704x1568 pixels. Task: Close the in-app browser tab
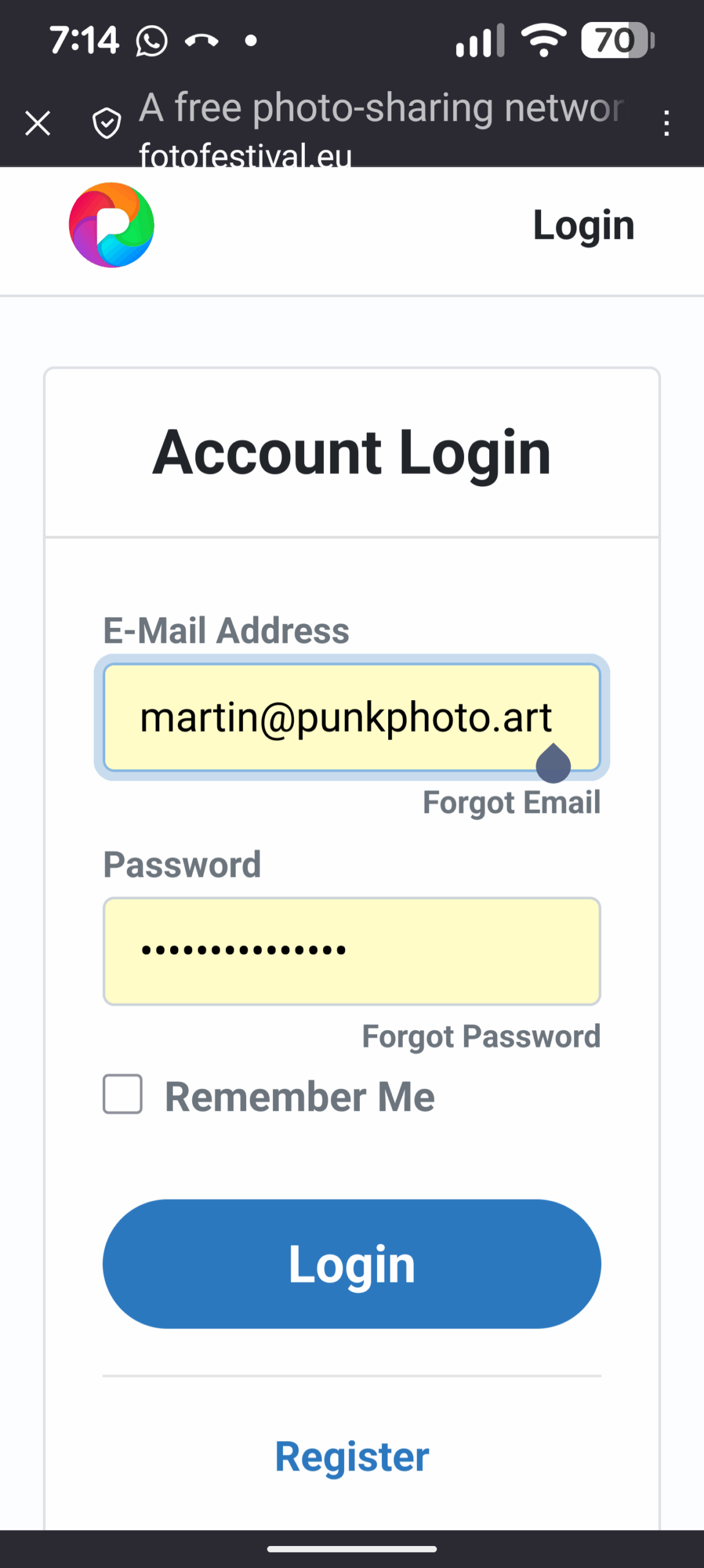[38, 123]
